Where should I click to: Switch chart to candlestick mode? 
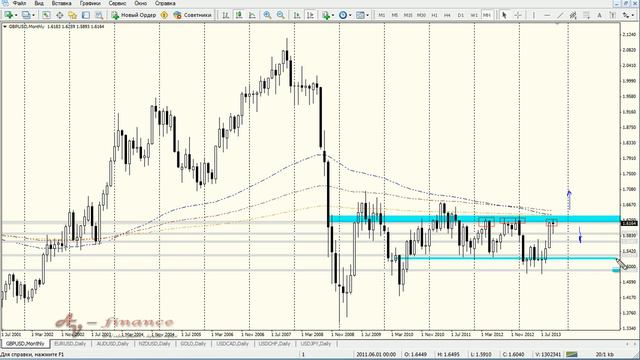point(239,15)
